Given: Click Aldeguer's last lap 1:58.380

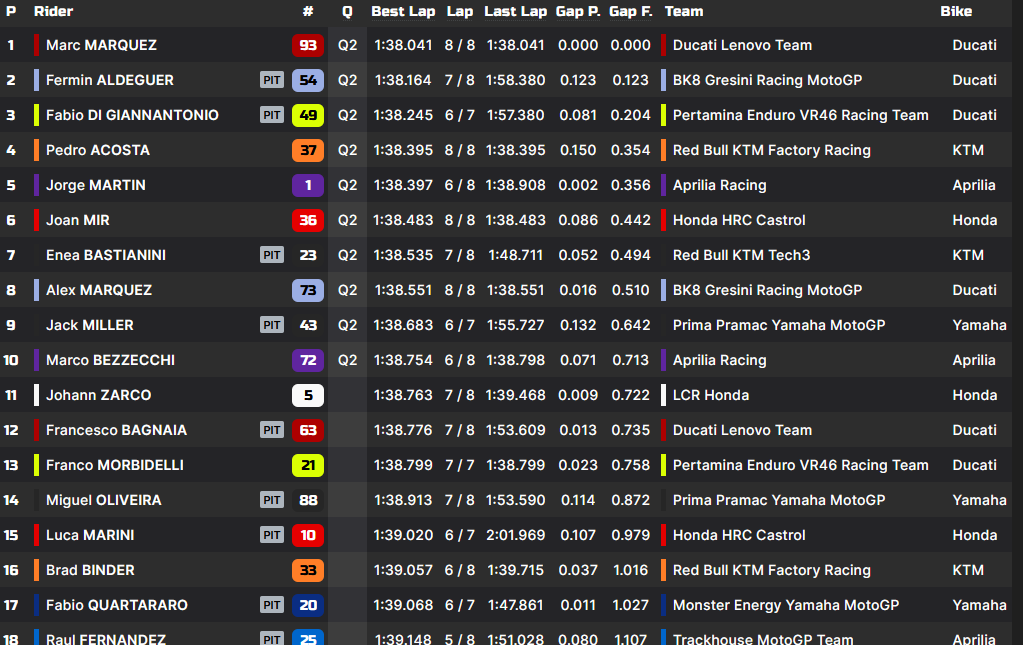Looking at the screenshot, I should click(x=515, y=80).
